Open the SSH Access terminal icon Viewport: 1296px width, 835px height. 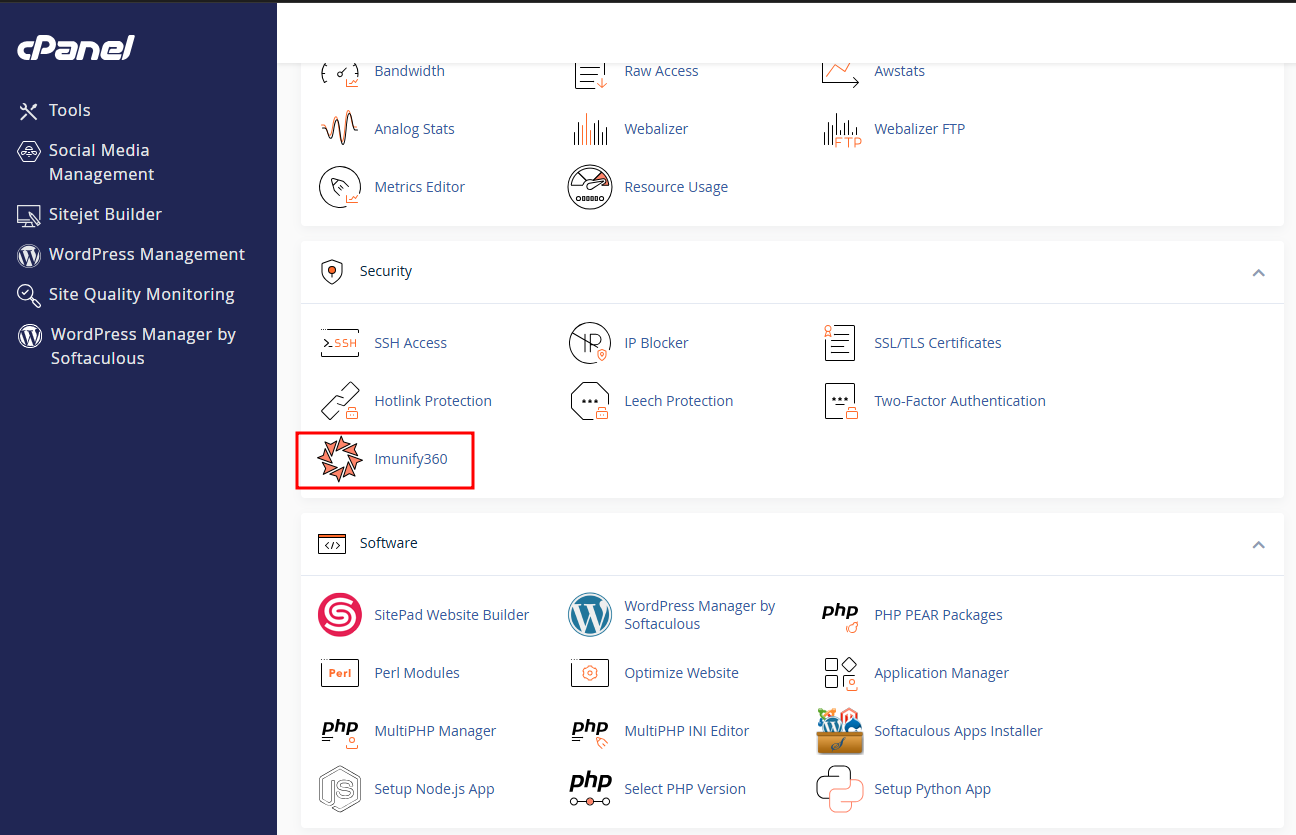339,343
